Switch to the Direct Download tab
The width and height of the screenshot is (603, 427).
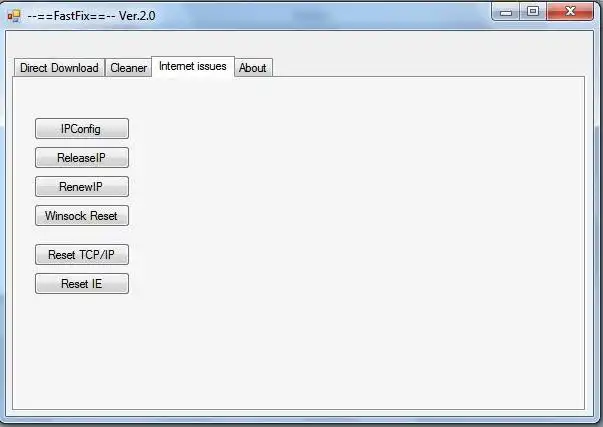[59, 68]
